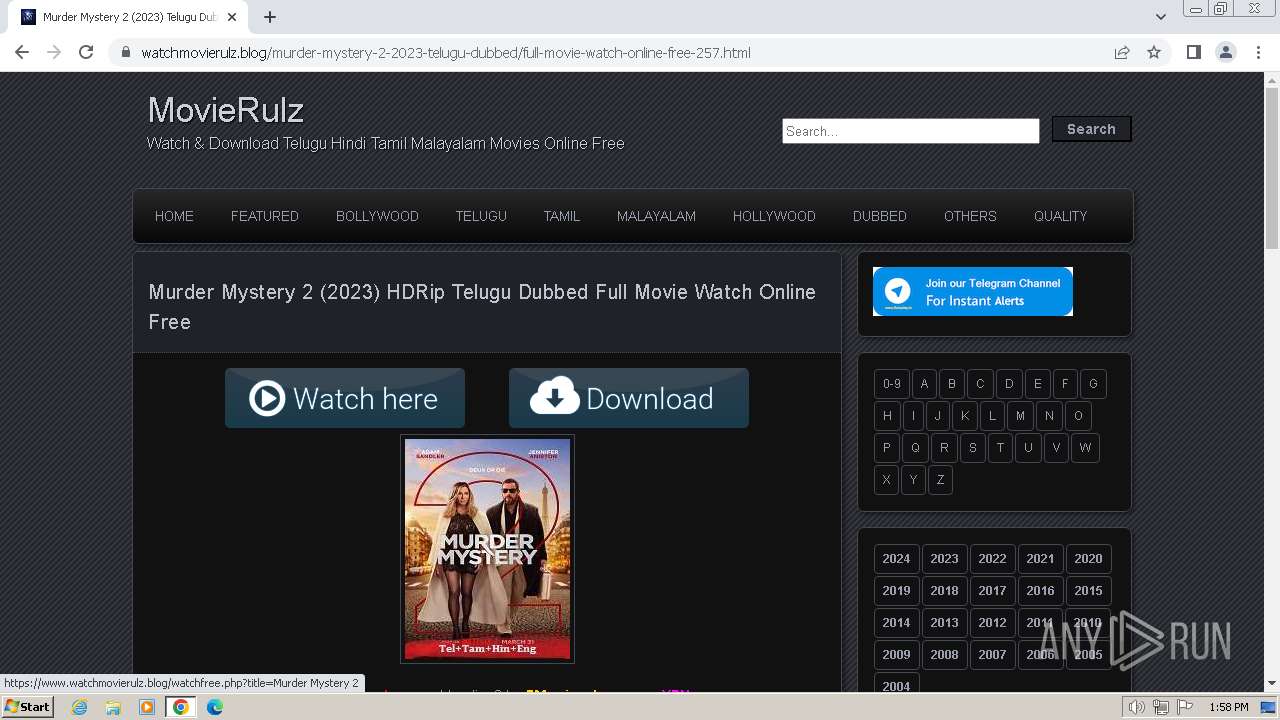Filter by year 2020
Viewport: 1280px width, 720px height.
coord(1088,559)
